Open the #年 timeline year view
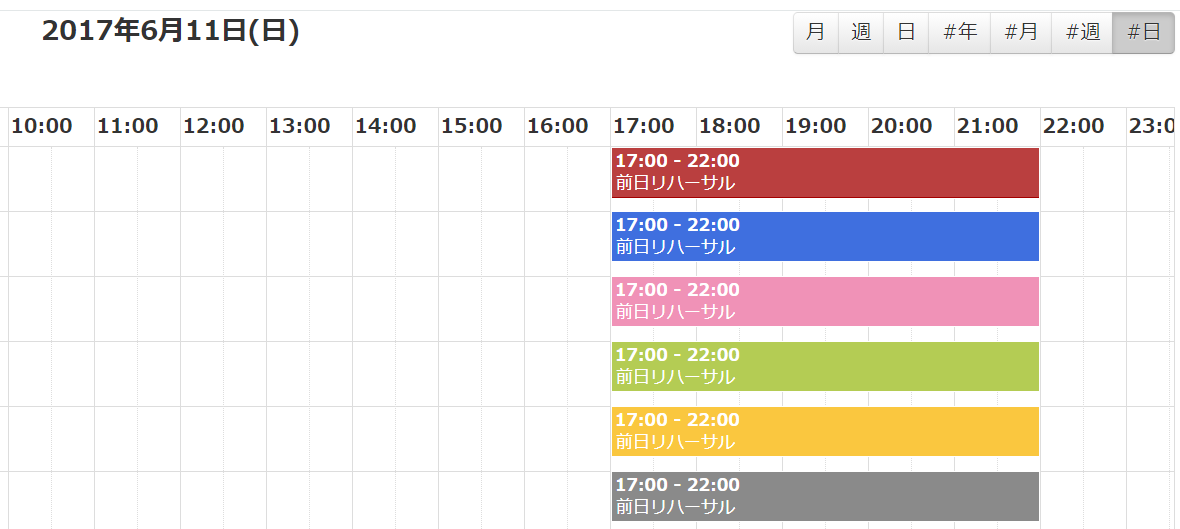 coord(959,32)
